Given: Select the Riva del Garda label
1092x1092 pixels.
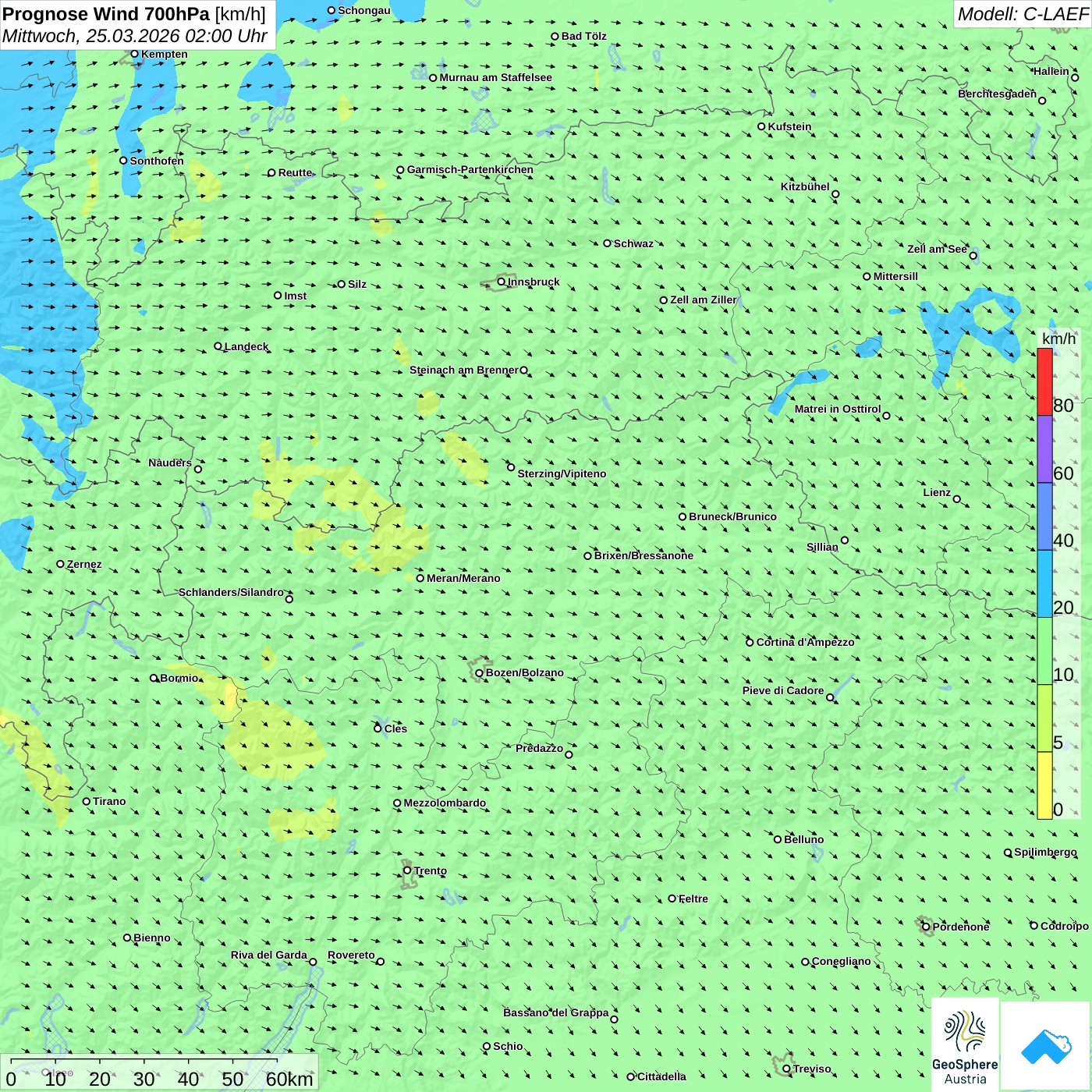Looking at the screenshot, I should (x=269, y=955).
